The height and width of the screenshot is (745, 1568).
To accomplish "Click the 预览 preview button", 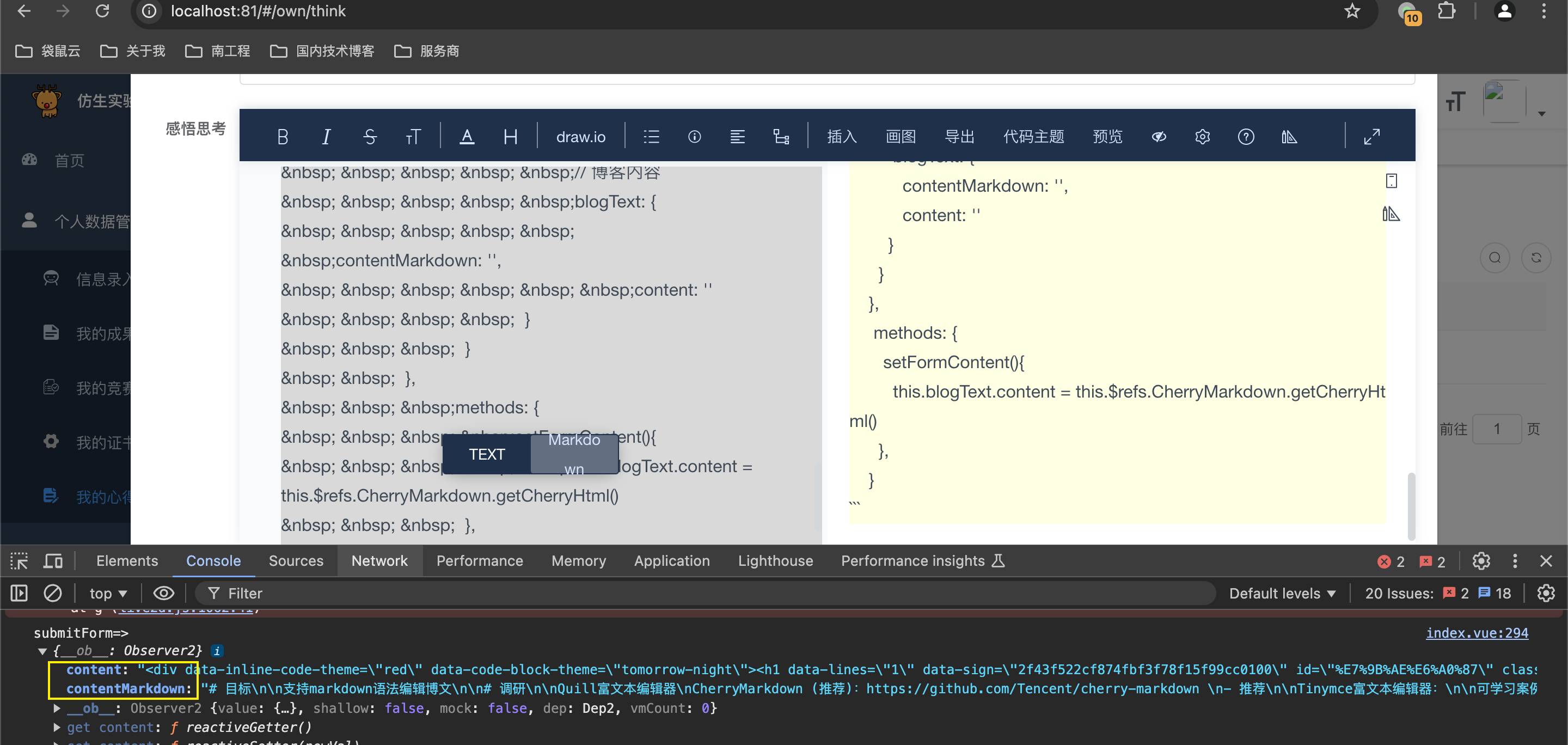I will (1108, 136).
